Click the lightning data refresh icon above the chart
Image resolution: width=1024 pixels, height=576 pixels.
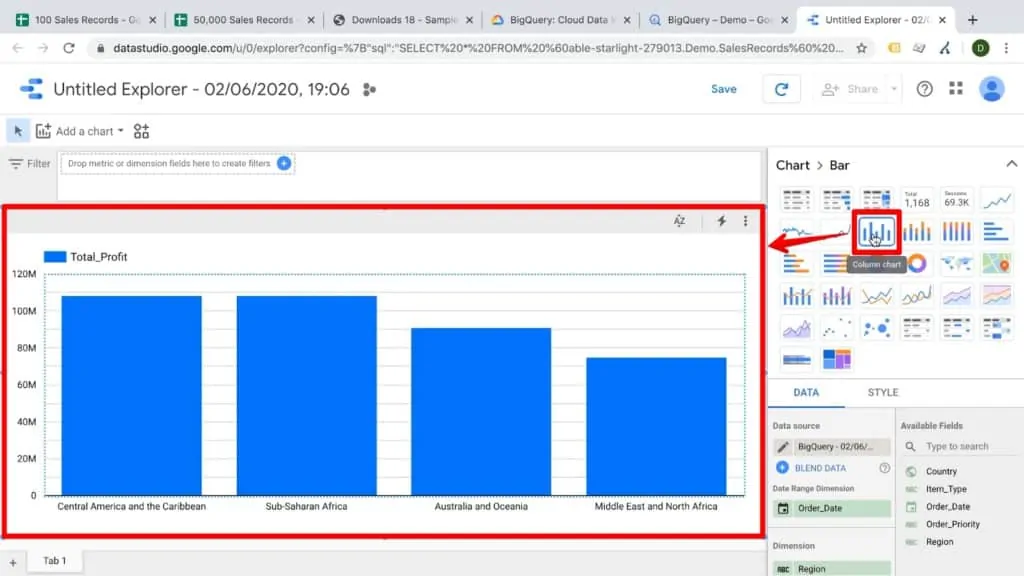[x=721, y=221]
